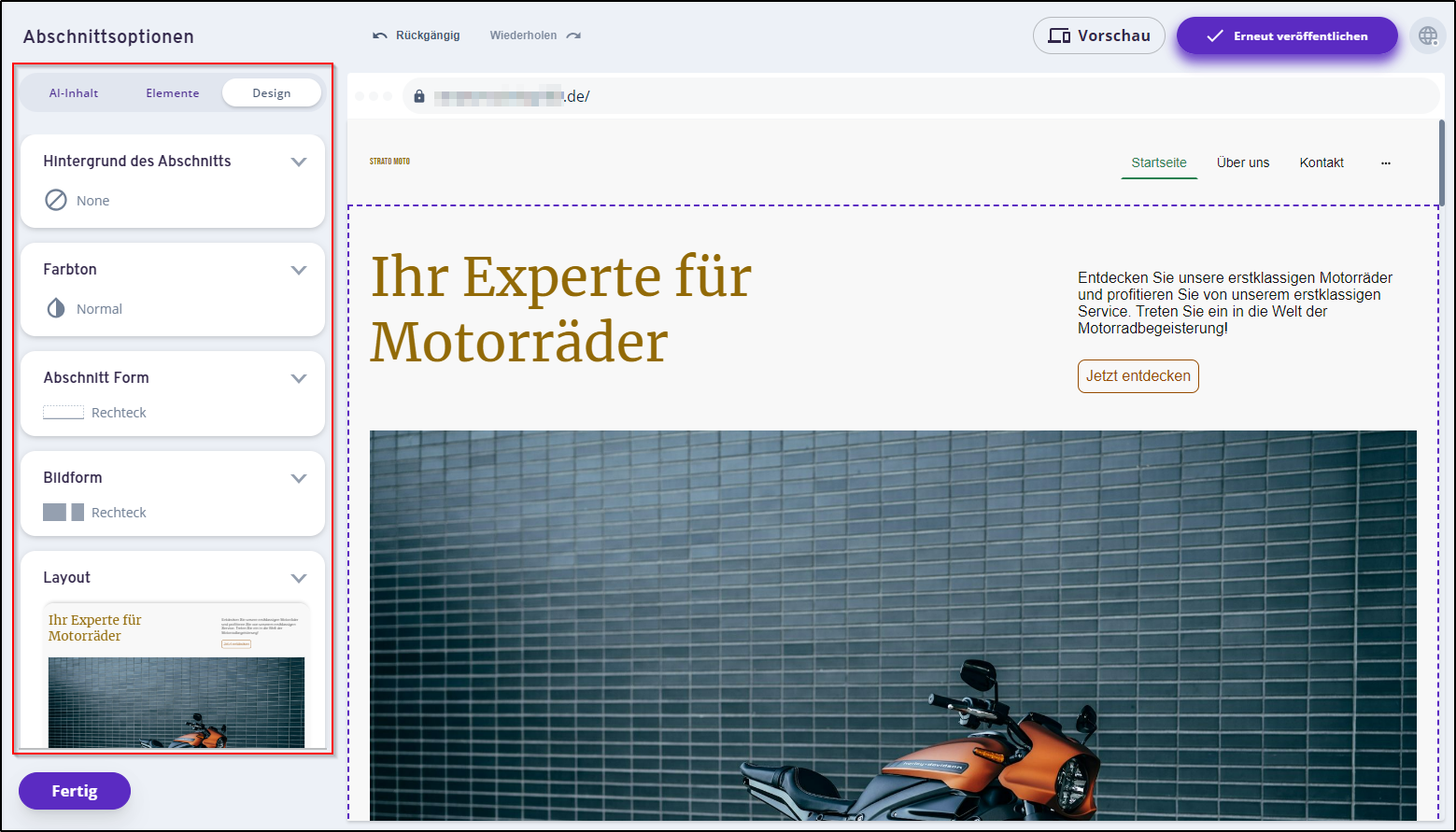
Task: Collapse the Layout chevron
Action: click(299, 578)
